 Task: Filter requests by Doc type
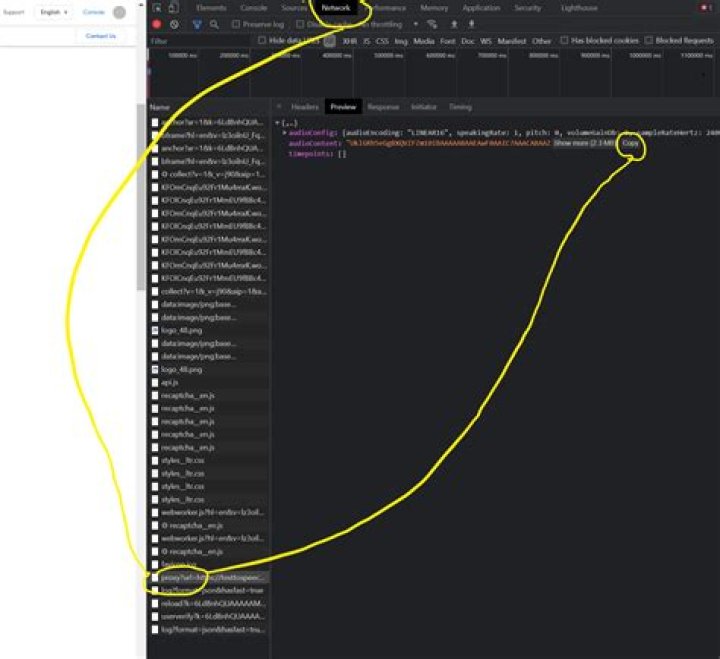467,41
